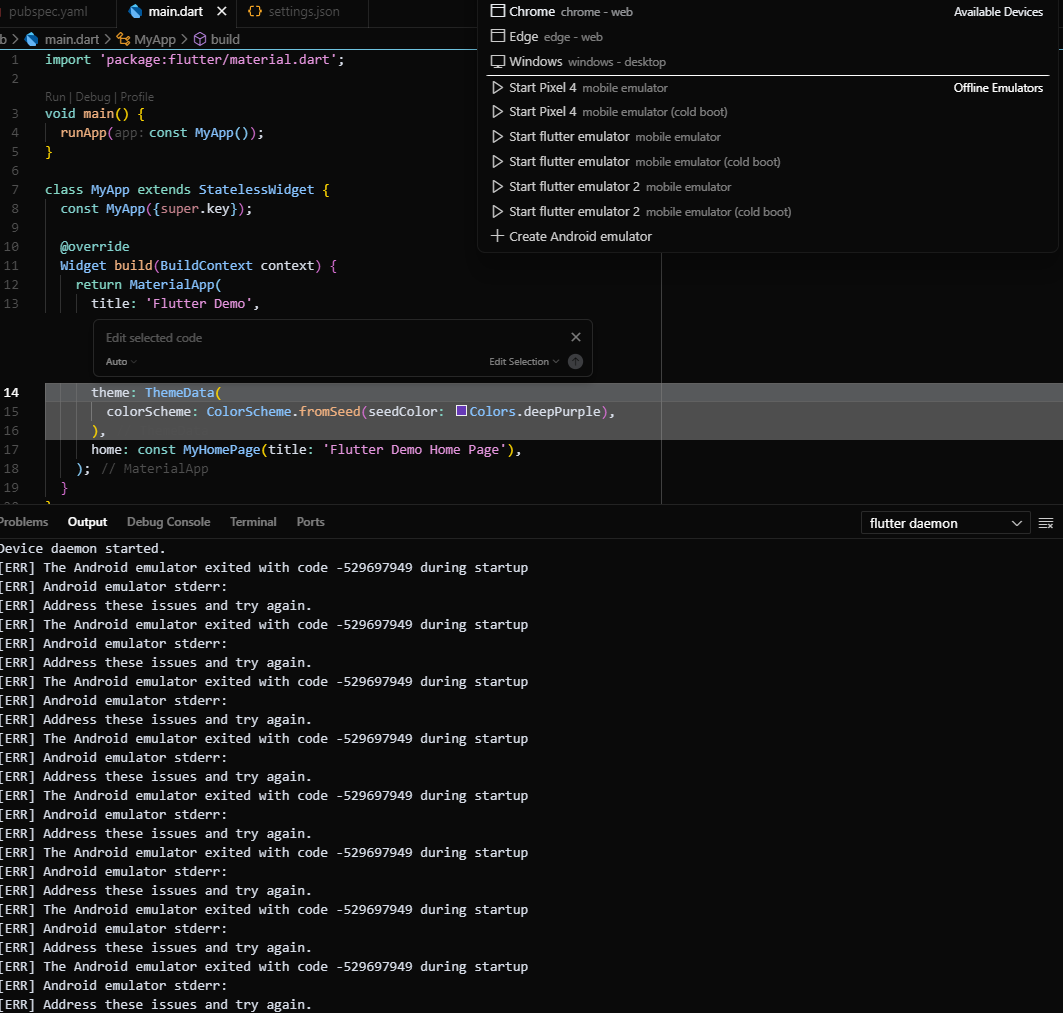Choose Windows desktop device

coord(766,62)
